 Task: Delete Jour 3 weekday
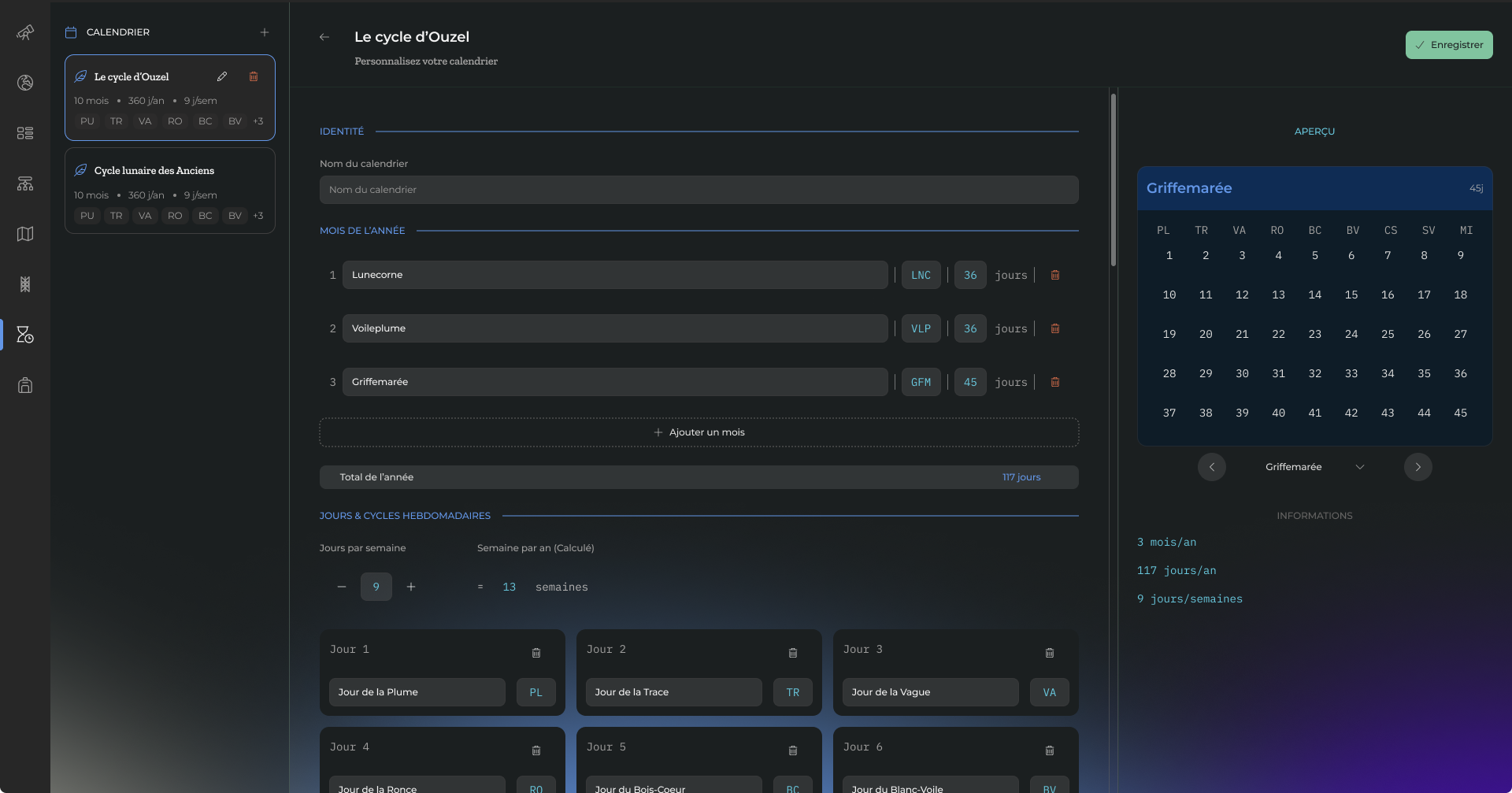(1050, 653)
